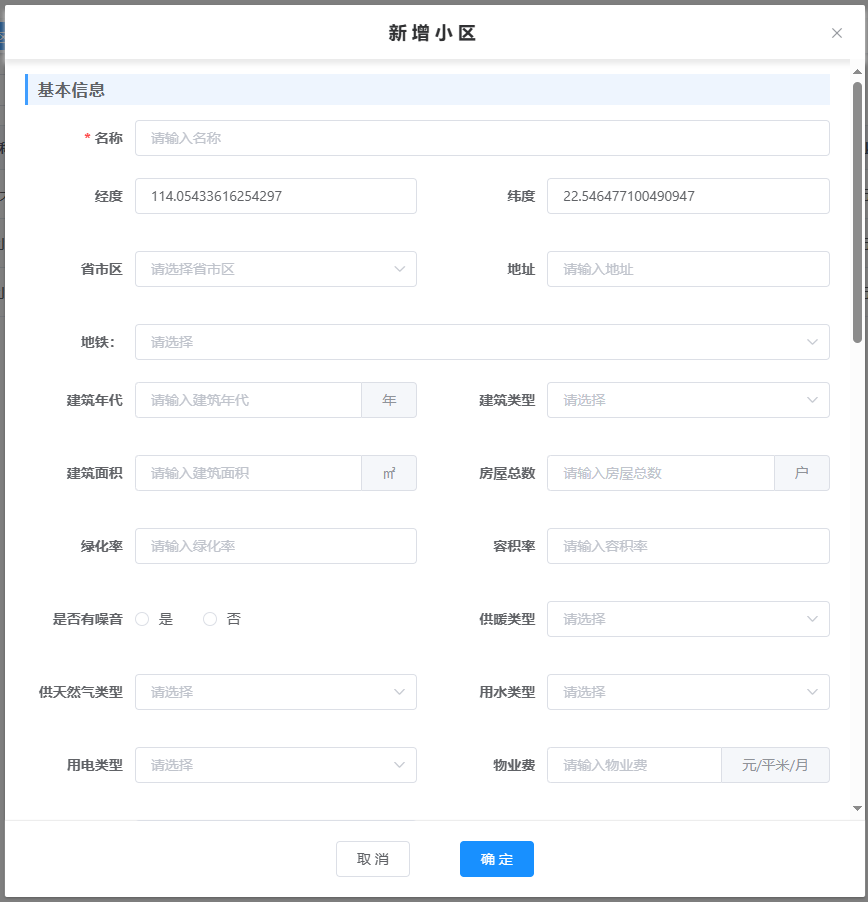
Task: Select 是 radio for 是否有噪音
Action: tap(142, 619)
